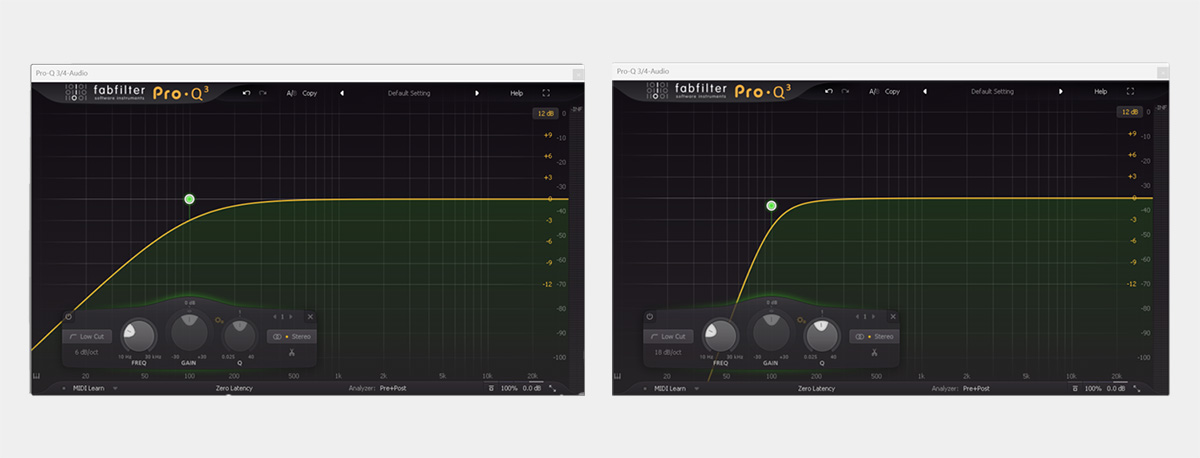Enable MIDI Learn in left window

click(87, 388)
